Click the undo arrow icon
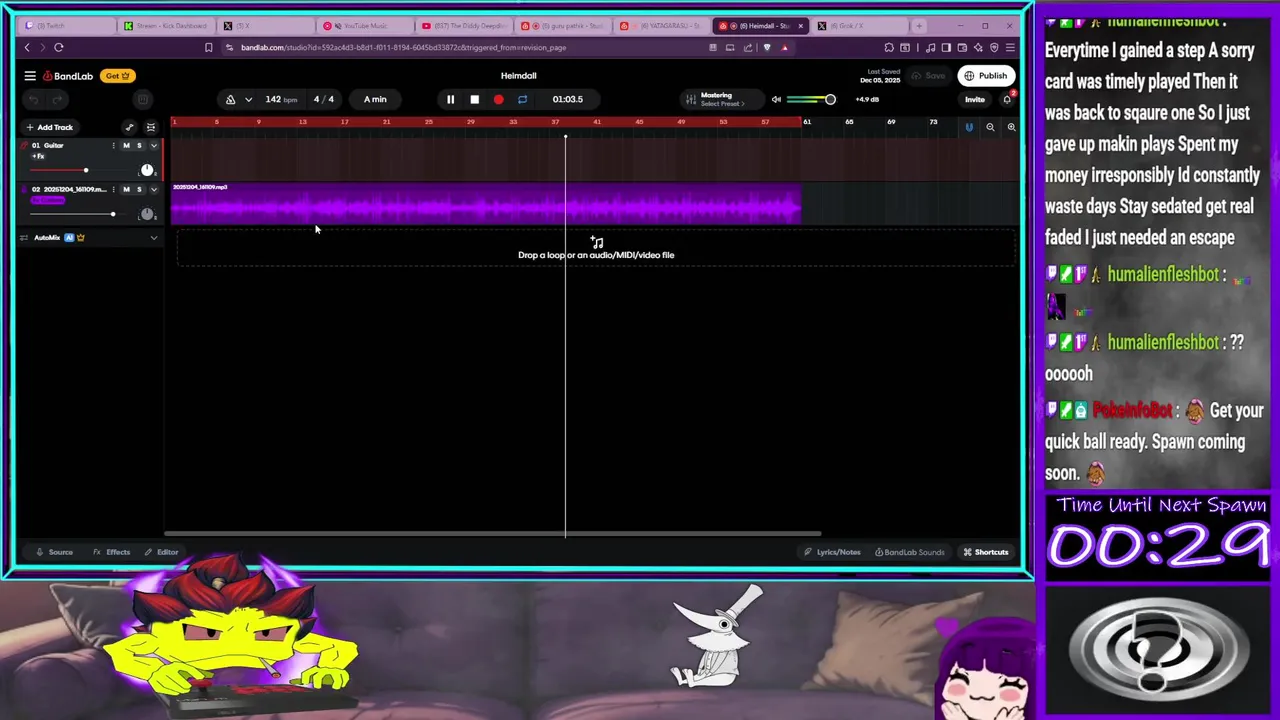The image size is (1280, 720). (x=33, y=99)
